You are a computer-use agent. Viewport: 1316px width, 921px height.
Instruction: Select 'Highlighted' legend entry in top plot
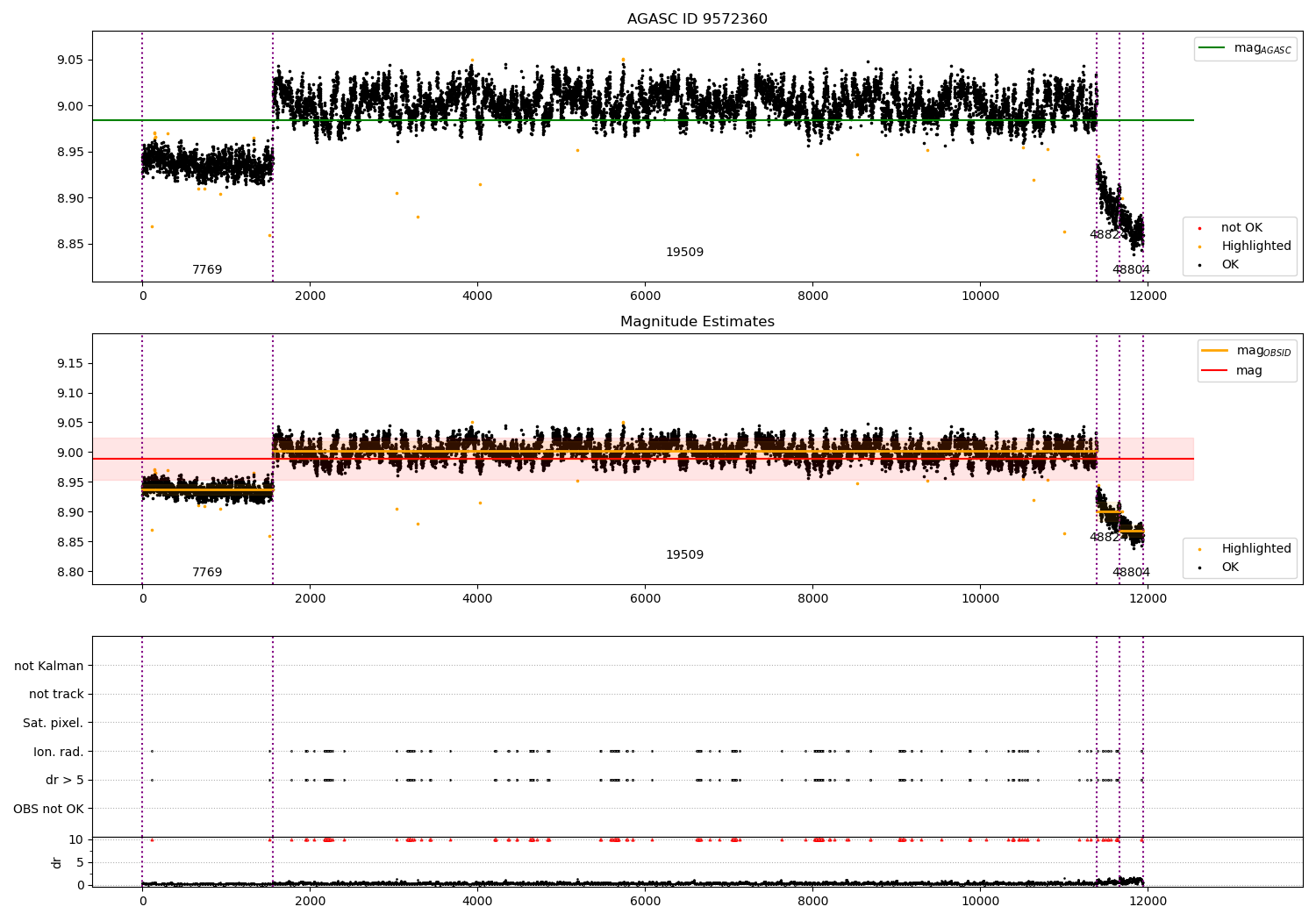coord(1255,246)
